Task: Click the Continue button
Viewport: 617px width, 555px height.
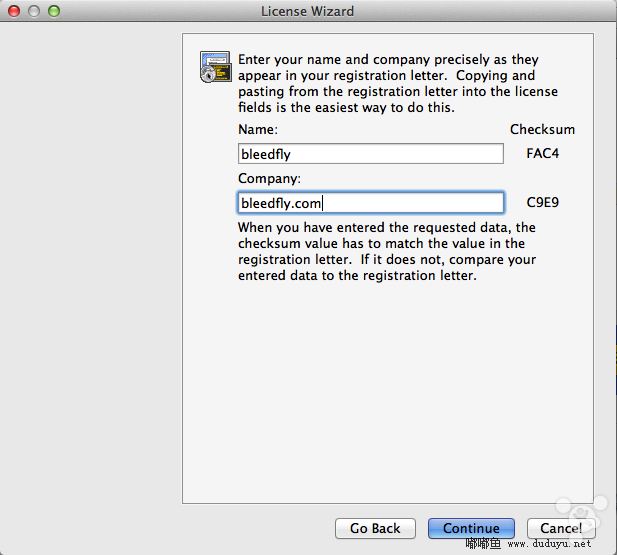Action: [x=471, y=528]
